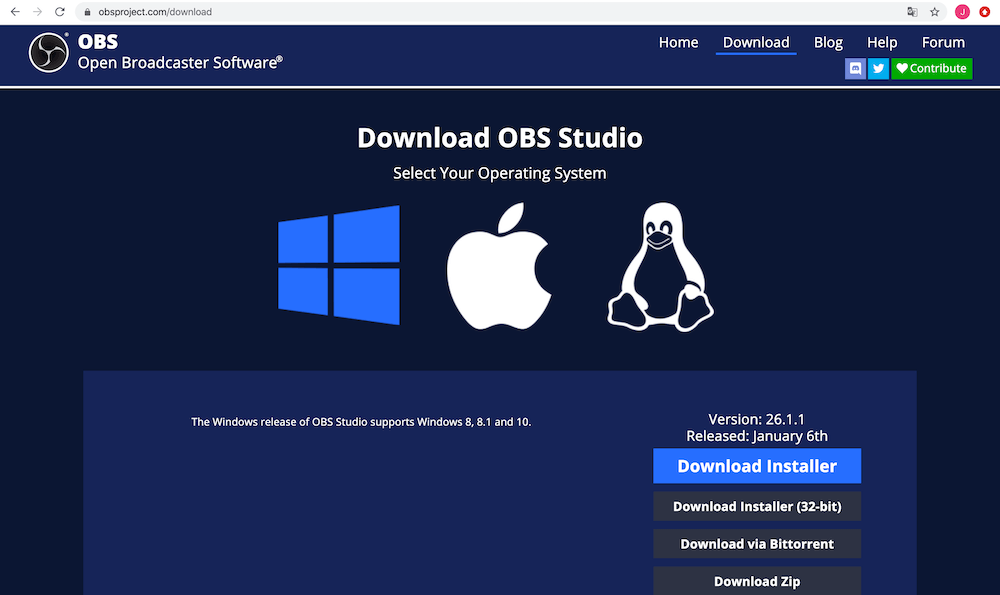Open the Blog navigation item
This screenshot has width=1000, height=595.
(x=828, y=42)
